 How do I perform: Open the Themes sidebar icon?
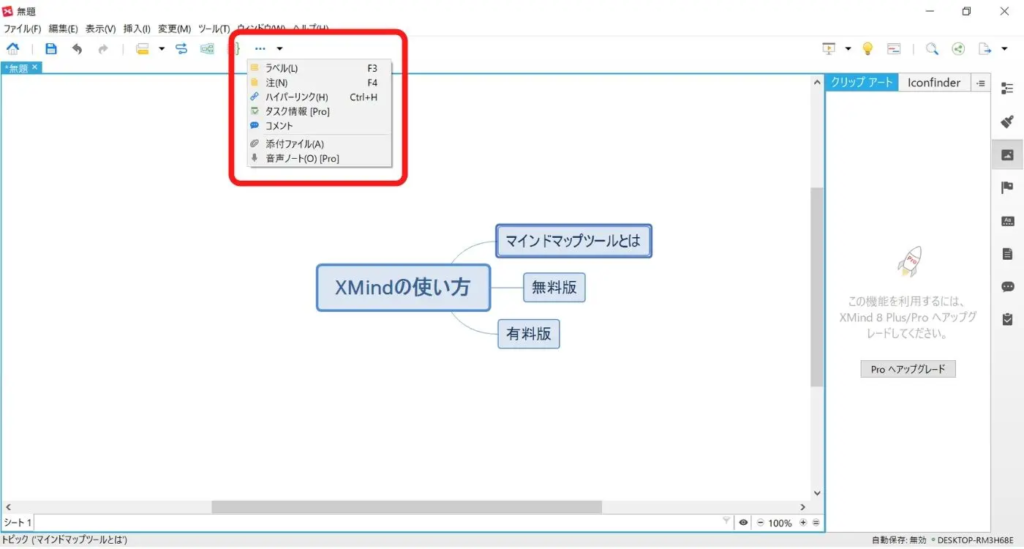click(x=1007, y=221)
